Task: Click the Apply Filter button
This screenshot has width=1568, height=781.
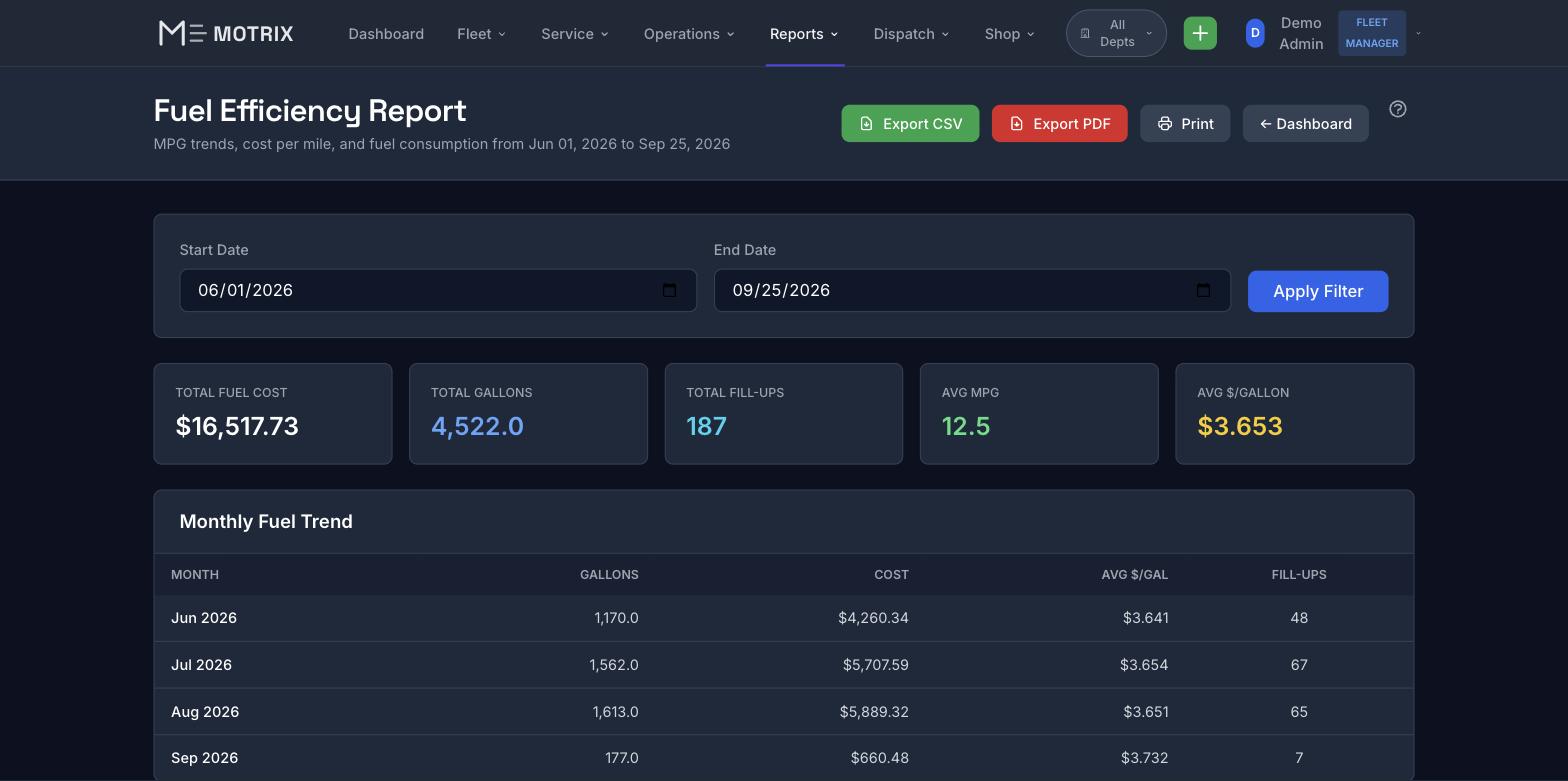Action: pyautogui.click(x=1318, y=291)
